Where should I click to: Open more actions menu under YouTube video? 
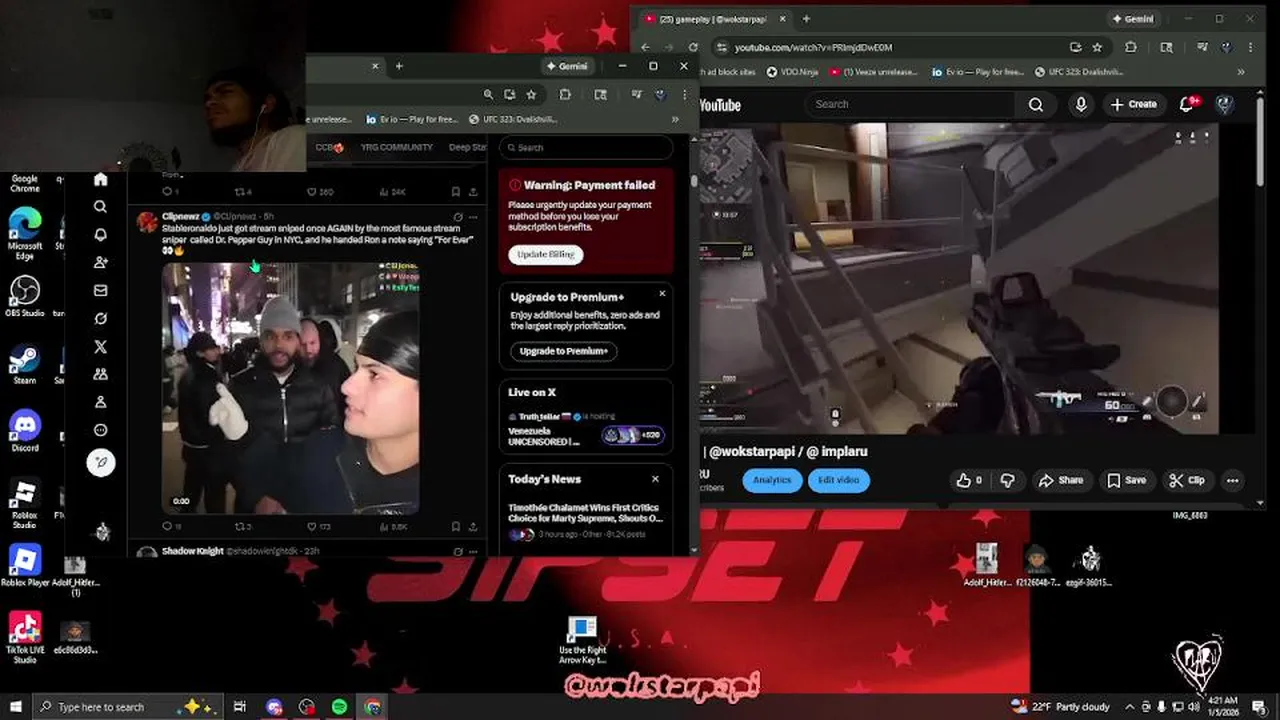click(1232, 480)
